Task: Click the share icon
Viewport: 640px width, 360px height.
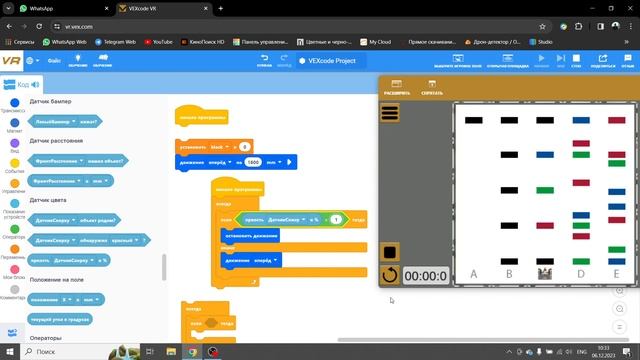Action: click(x=603, y=60)
